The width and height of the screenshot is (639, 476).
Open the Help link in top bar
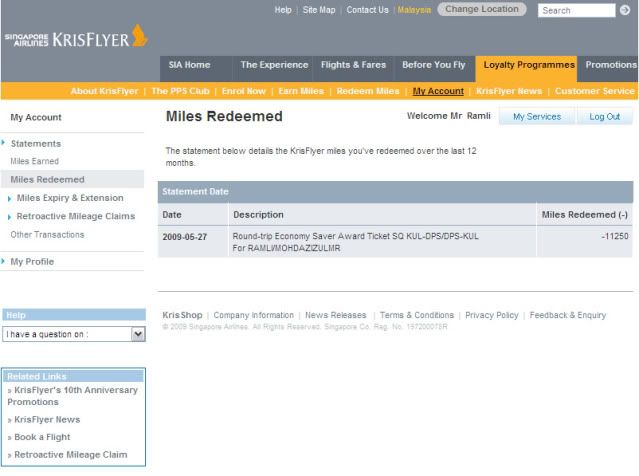[283, 10]
